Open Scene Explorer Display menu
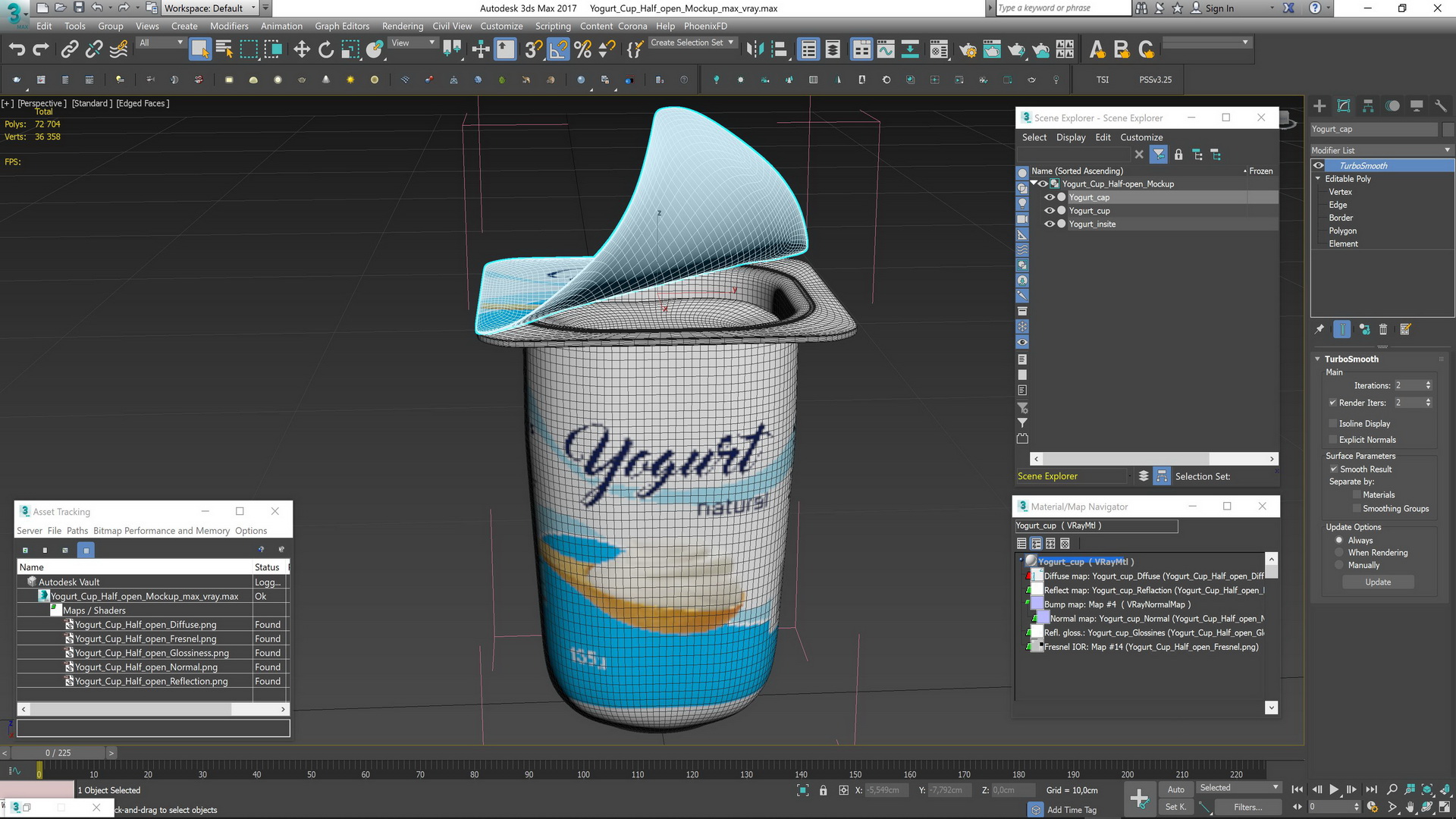Image resolution: width=1456 pixels, height=819 pixels. 1071,137
